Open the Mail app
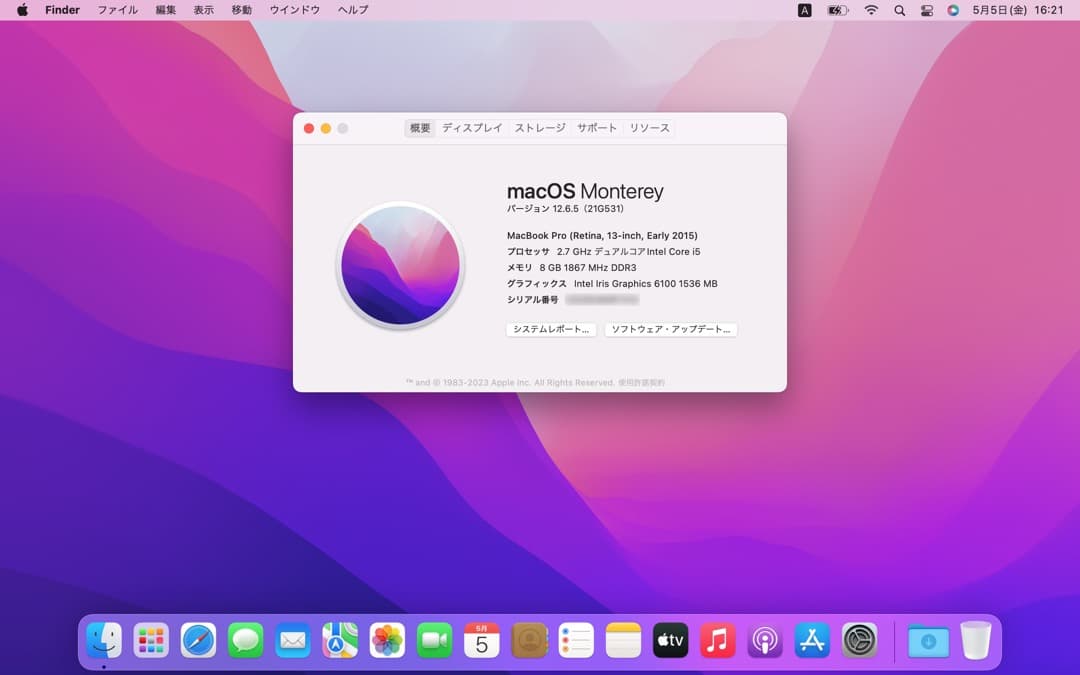1080x675 pixels. 293,640
